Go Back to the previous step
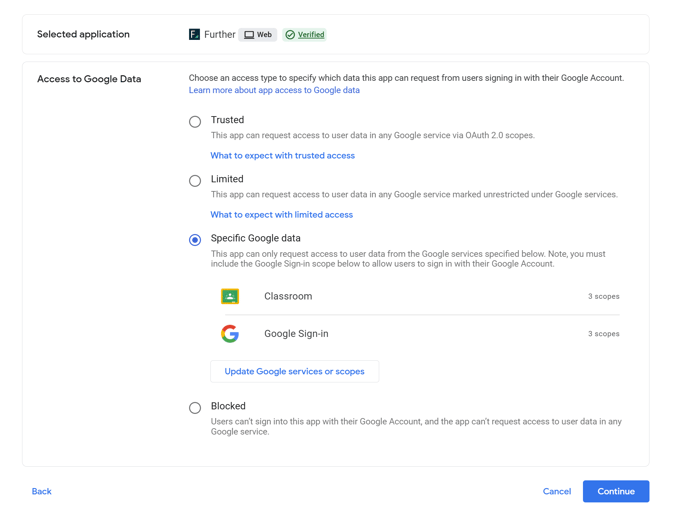The image size is (688, 522). click(x=42, y=491)
